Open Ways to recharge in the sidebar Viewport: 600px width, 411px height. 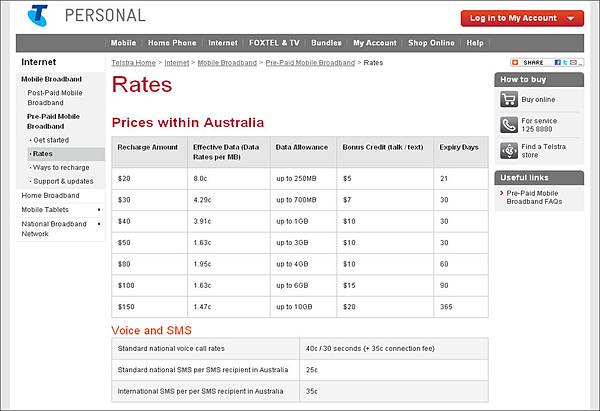pyautogui.click(x=61, y=168)
